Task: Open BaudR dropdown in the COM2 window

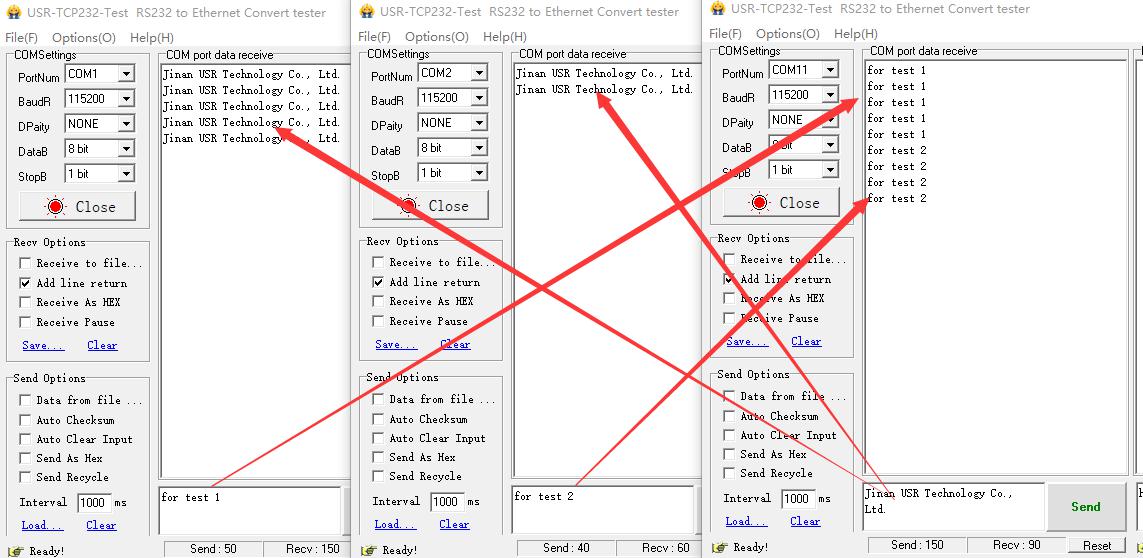Action: click(x=480, y=98)
